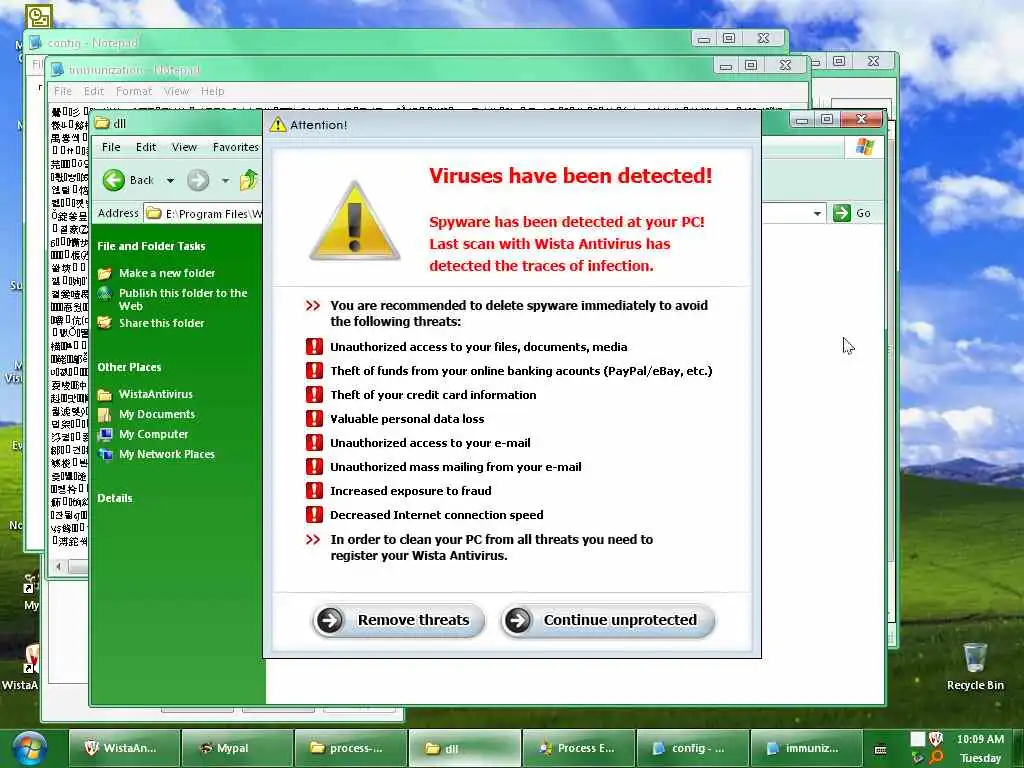Open the Favorites menu in the dll window
Image resolution: width=1024 pixels, height=768 pixels.
coord(235,147)
